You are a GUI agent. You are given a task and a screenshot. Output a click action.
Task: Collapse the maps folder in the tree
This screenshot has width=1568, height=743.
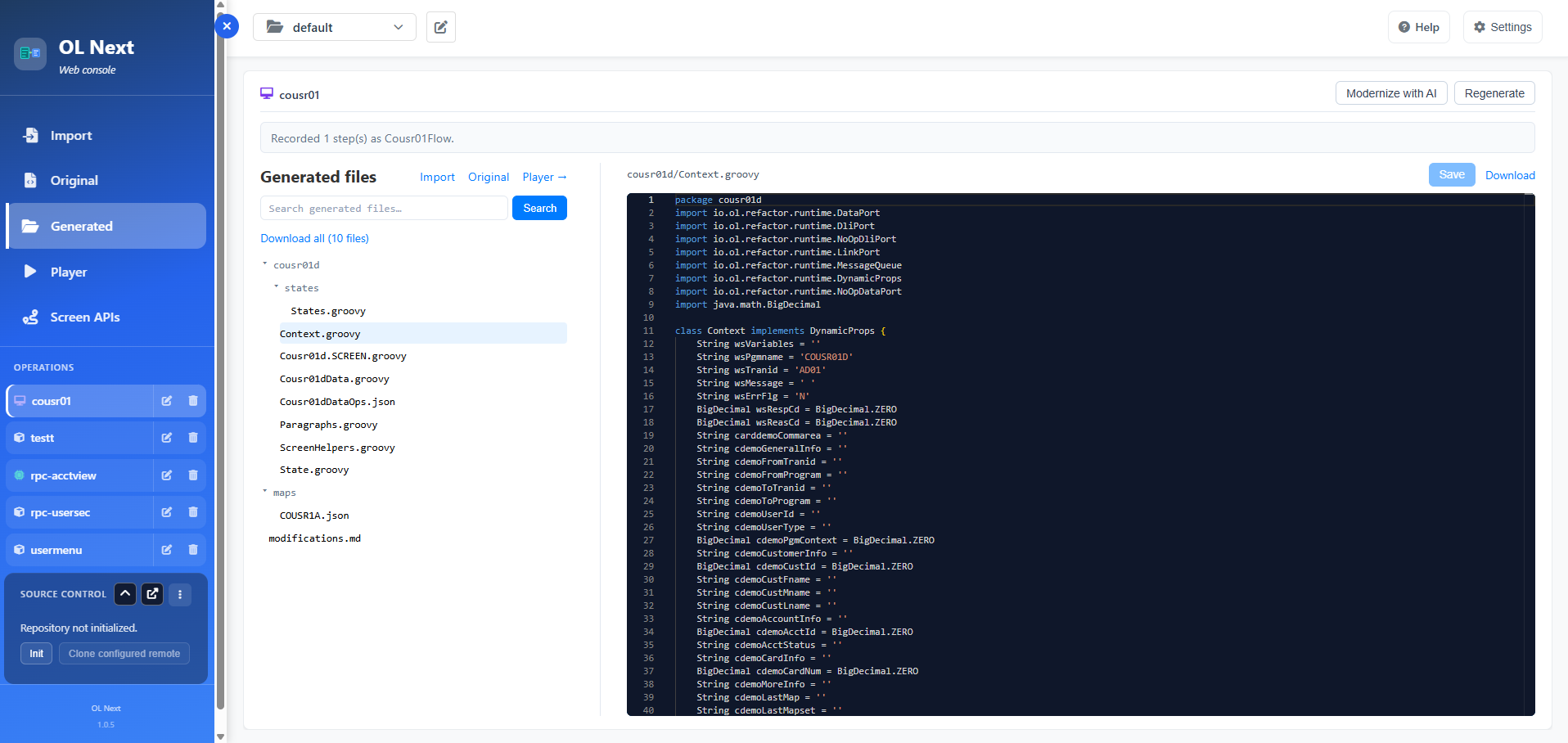click(264, 492)
